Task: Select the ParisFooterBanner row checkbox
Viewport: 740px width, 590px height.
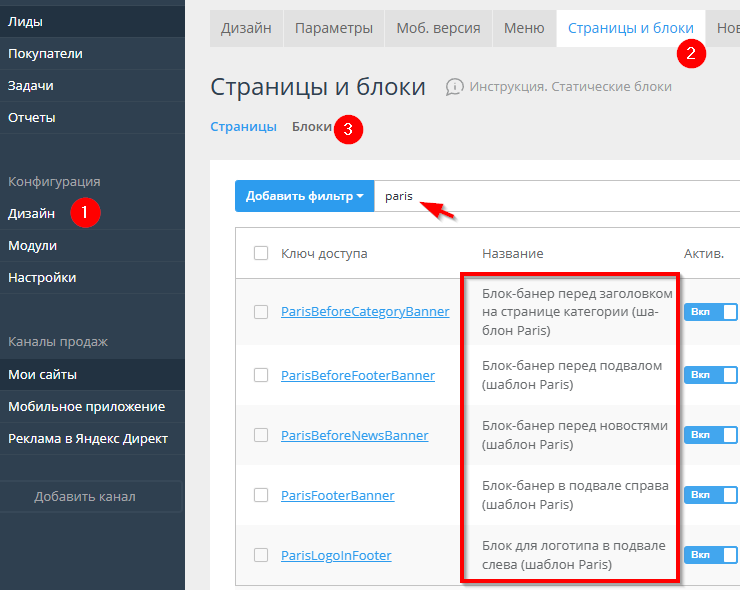Action: pyautogui.click(x=261, y=495)
